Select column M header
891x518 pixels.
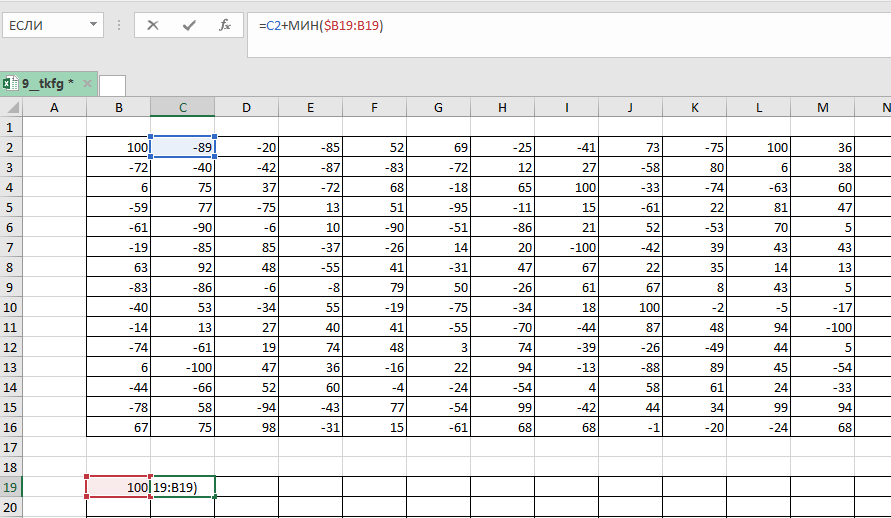click(x=822, y=107)
